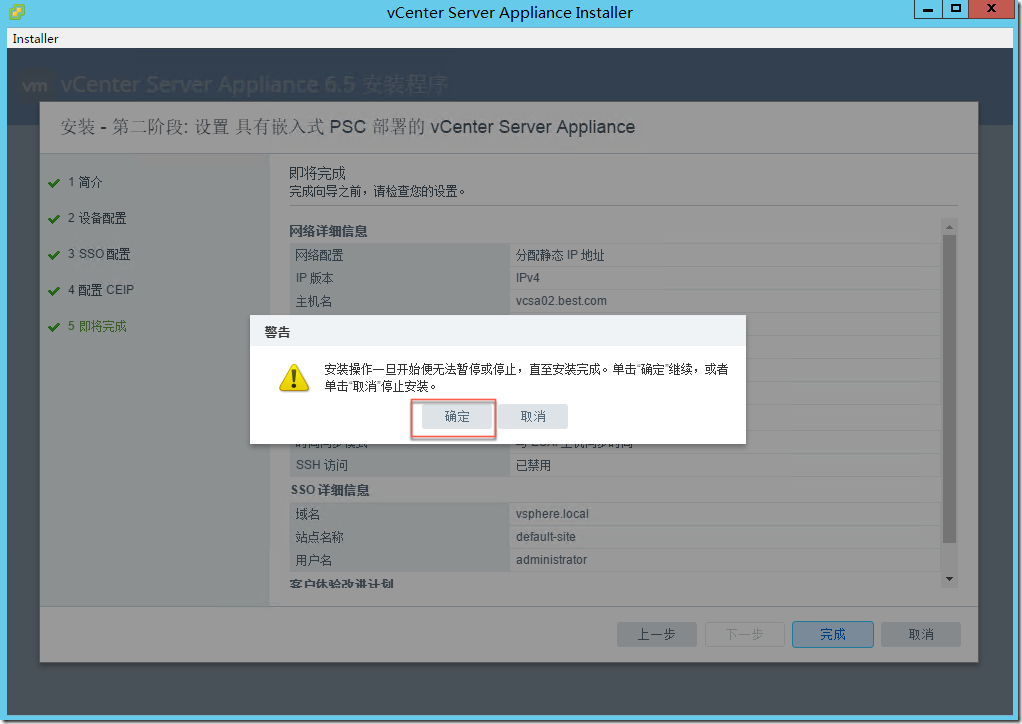
Task: Click the yellow warning triangle icon
Action: click(x=294, y=377)
